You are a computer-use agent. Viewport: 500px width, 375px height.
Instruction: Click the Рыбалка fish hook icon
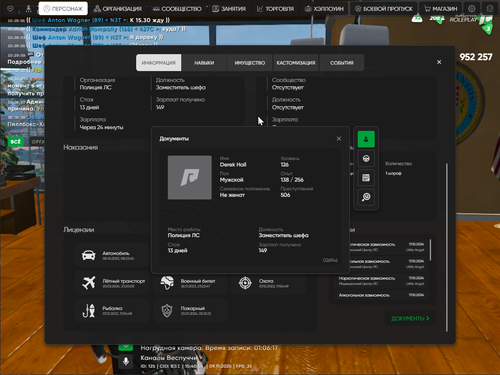coord(89,310)
